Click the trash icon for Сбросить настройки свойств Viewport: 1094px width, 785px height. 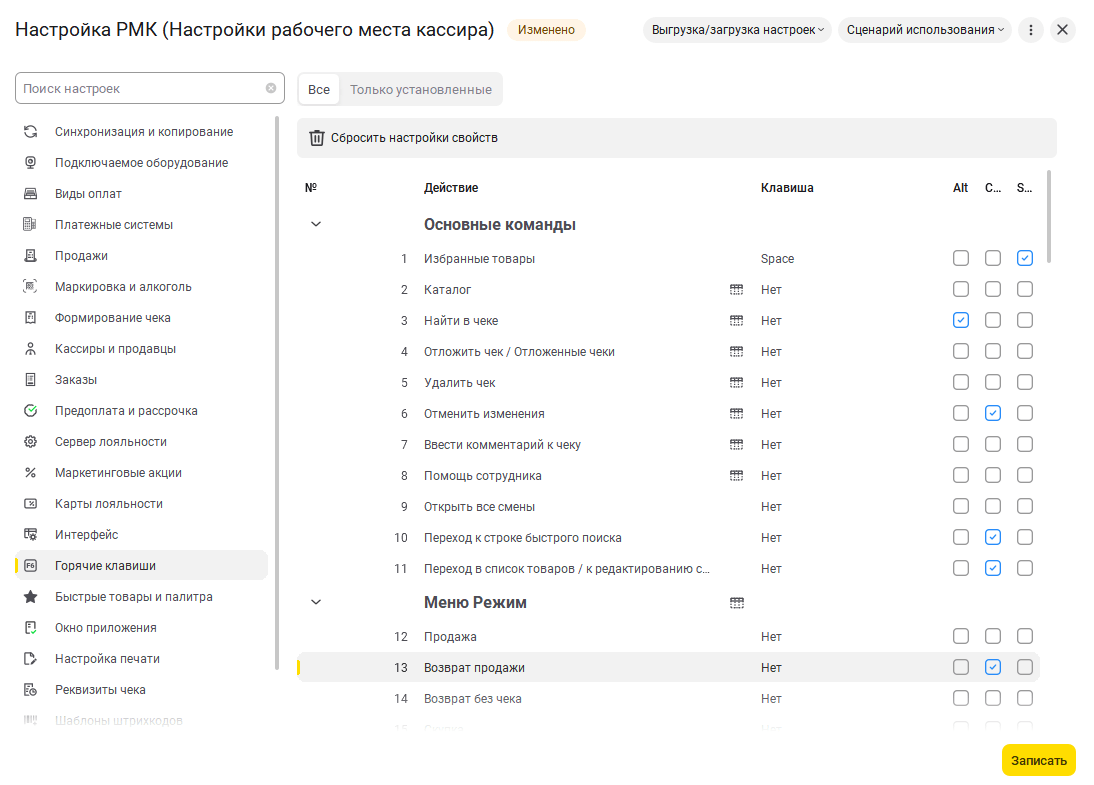pos(317,138)
